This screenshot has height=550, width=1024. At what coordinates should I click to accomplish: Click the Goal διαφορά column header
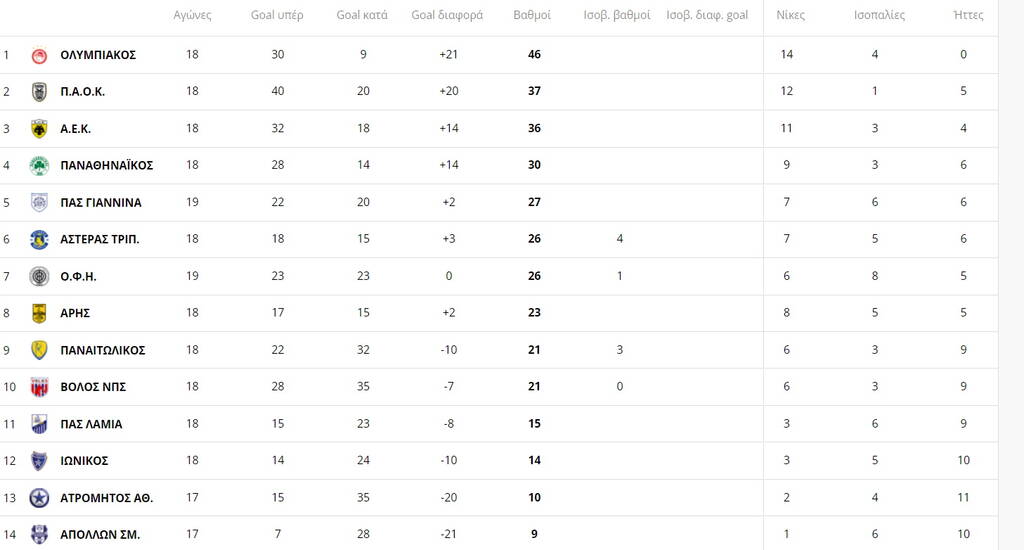tap(447, 16)
